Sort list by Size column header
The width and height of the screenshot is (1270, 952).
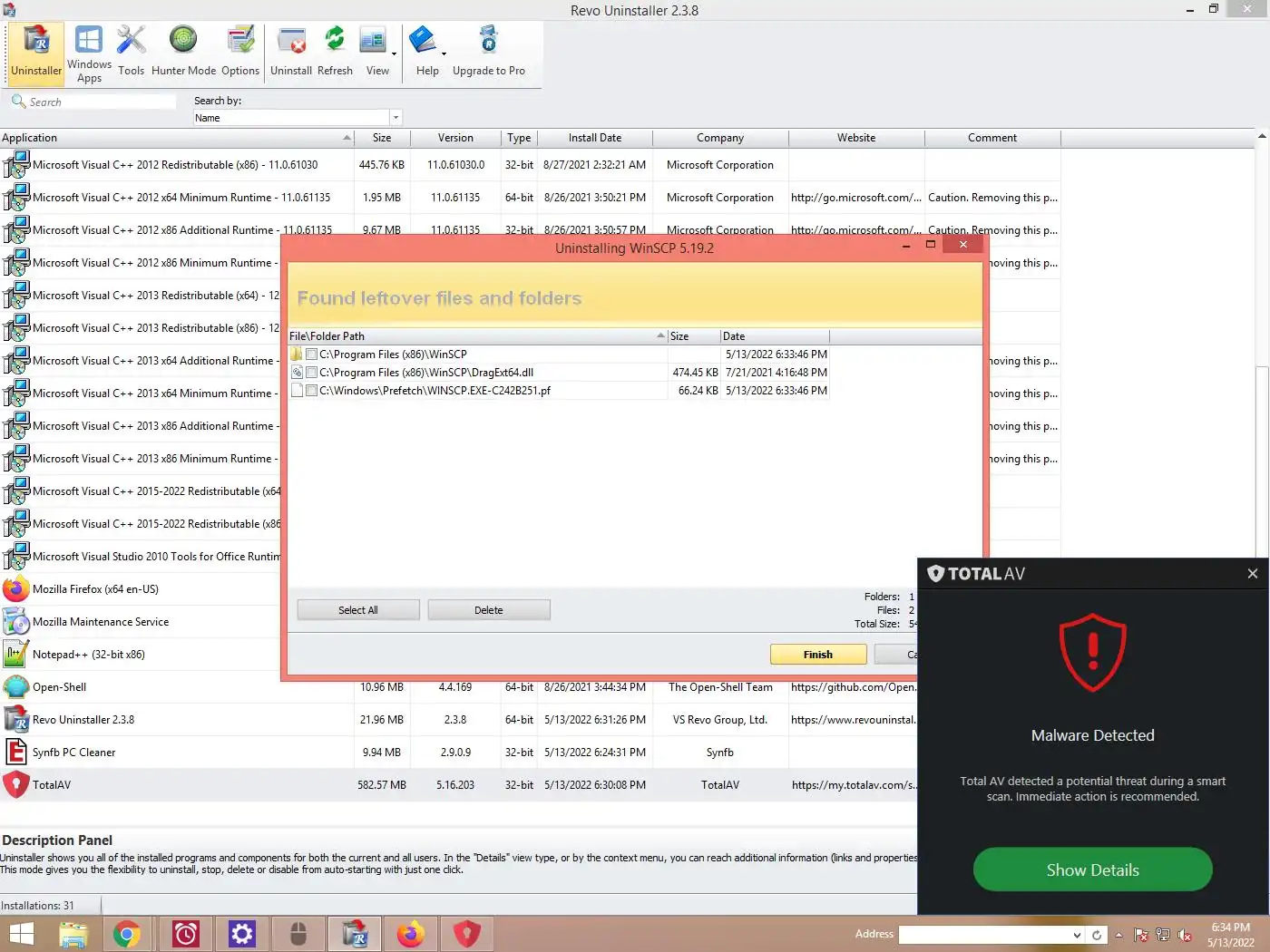click(382, 138)
